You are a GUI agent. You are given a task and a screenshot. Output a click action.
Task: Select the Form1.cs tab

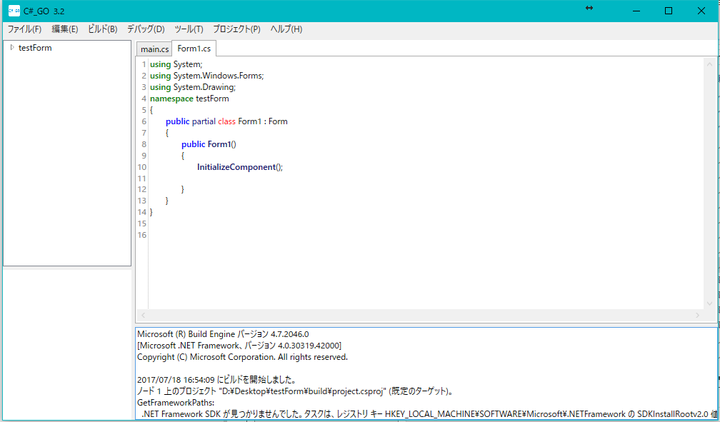(x=193, y=49)
